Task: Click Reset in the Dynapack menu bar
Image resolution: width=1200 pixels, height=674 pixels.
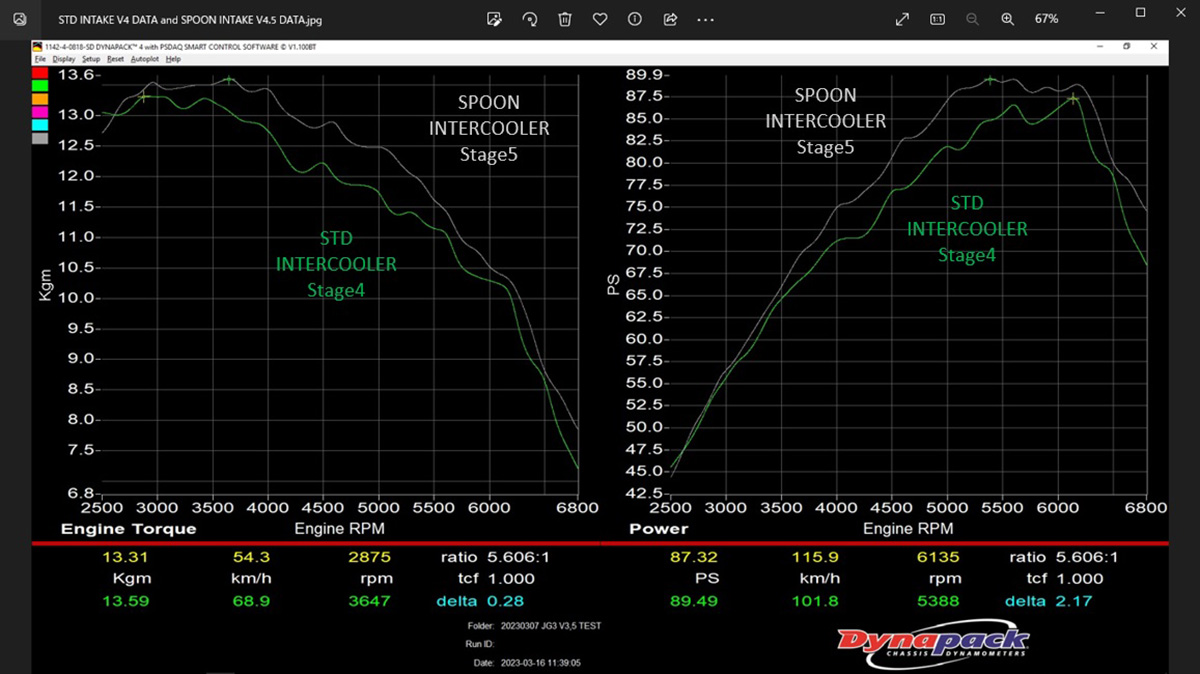Action: point(115,59)
